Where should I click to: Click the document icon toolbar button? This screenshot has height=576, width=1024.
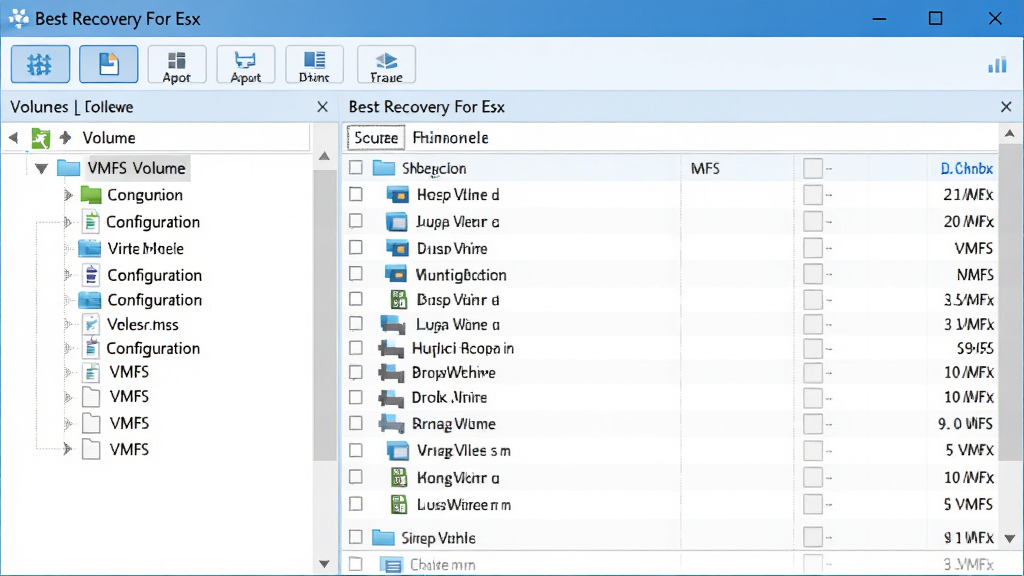[x=108, y=64]
